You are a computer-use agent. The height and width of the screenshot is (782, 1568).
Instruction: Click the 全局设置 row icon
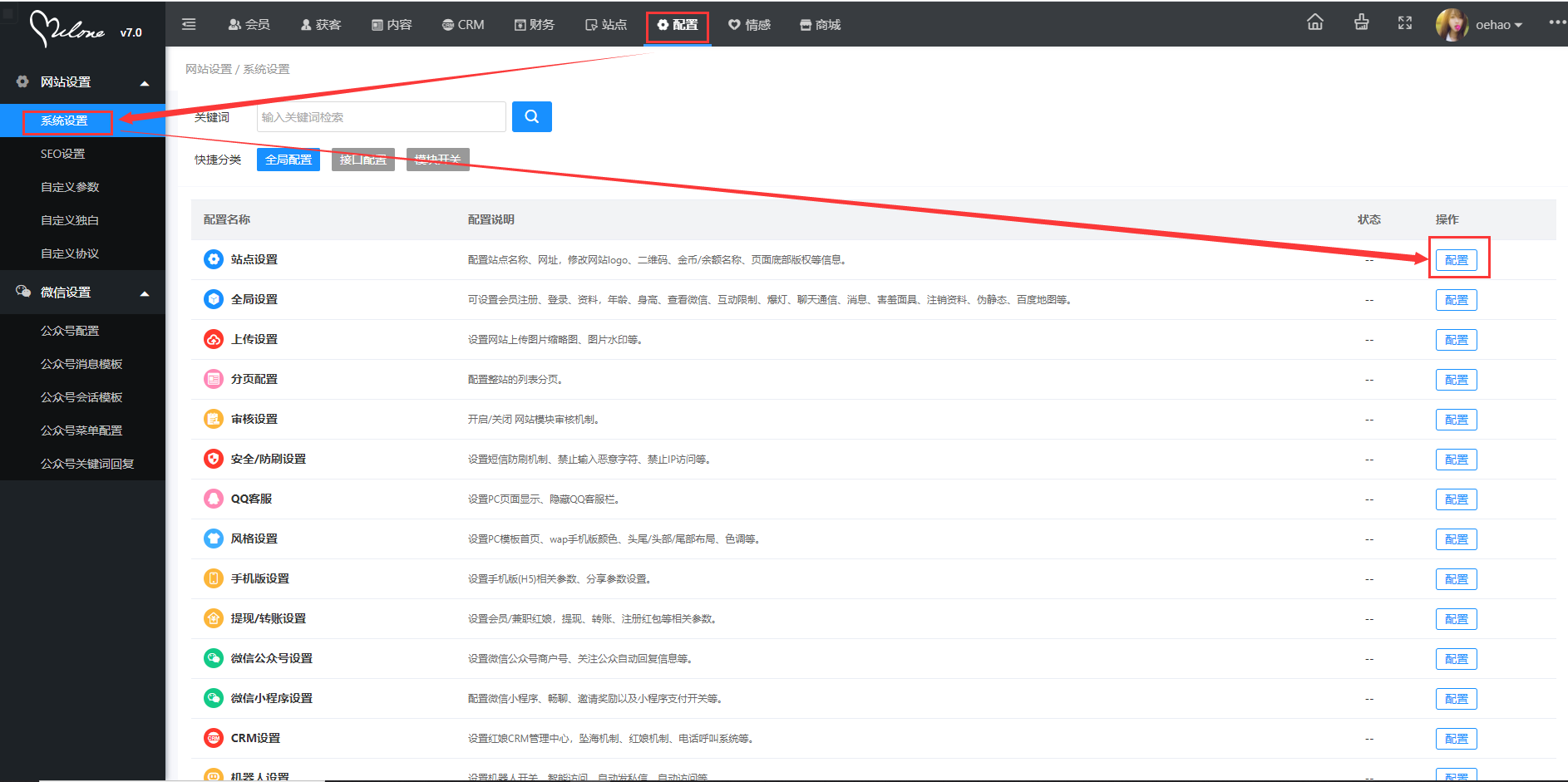click(214, 299)
